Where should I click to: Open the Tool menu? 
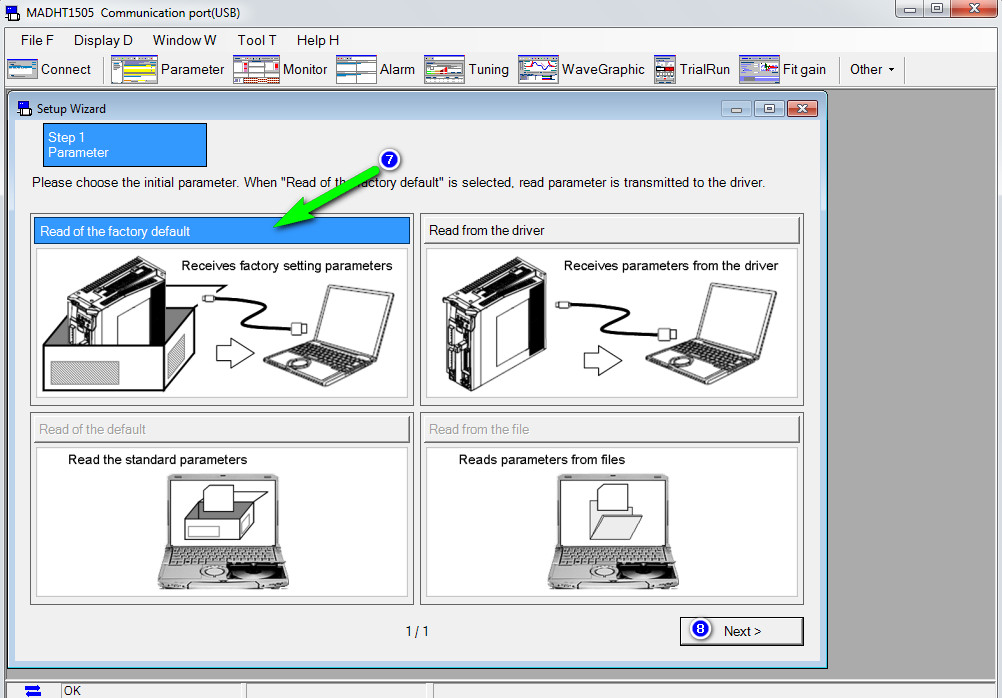(x=257, y=40)
